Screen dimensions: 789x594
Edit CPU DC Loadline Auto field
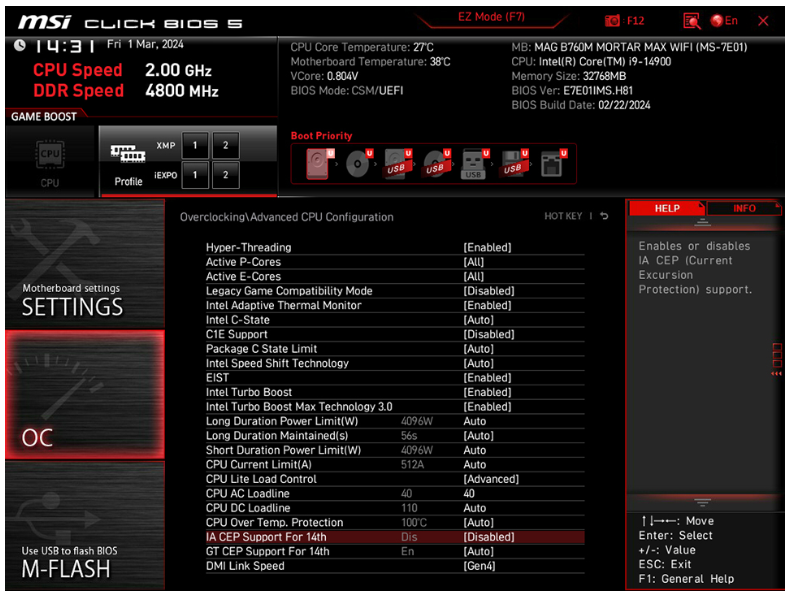[475, 508]
